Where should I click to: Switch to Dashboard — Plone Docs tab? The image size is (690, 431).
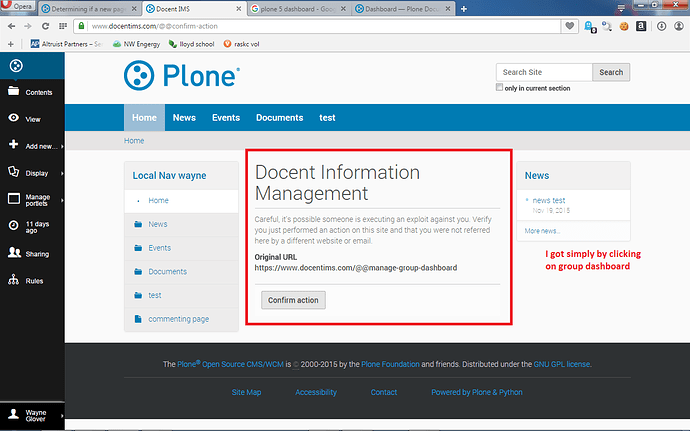[403, 9]
